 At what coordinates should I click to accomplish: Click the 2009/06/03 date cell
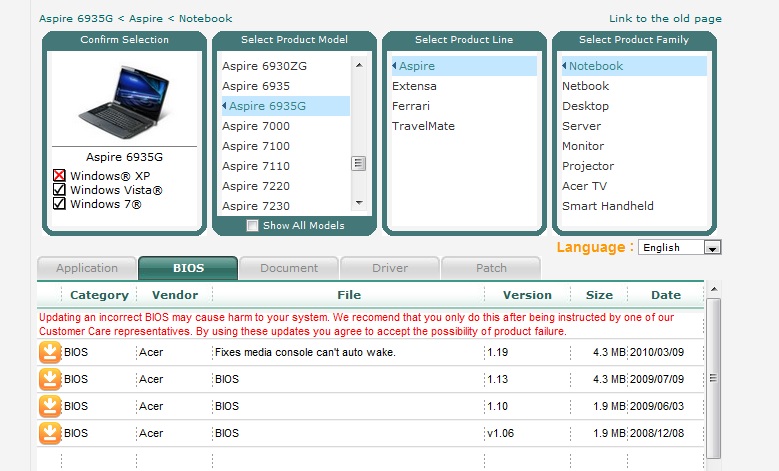point(657,406)
